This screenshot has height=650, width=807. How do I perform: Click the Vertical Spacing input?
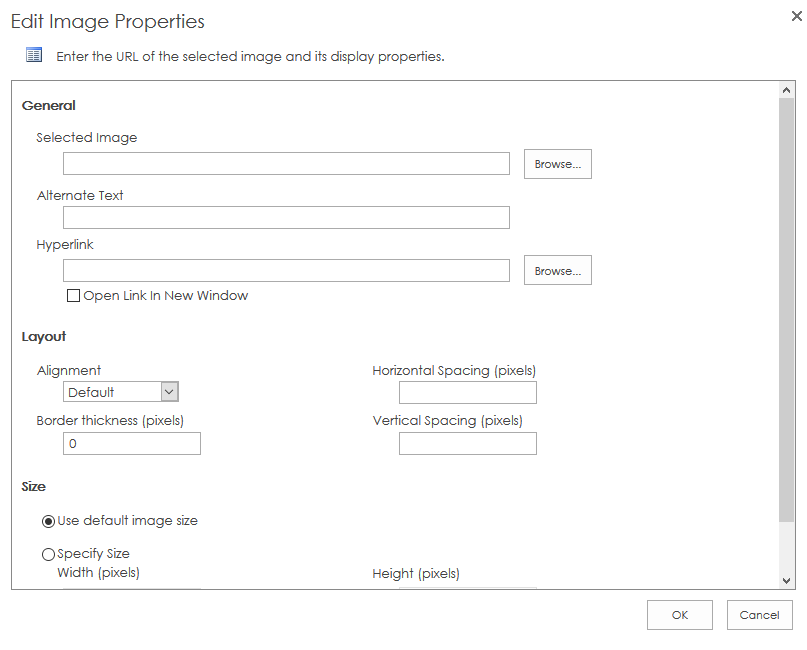click(468, 444)
